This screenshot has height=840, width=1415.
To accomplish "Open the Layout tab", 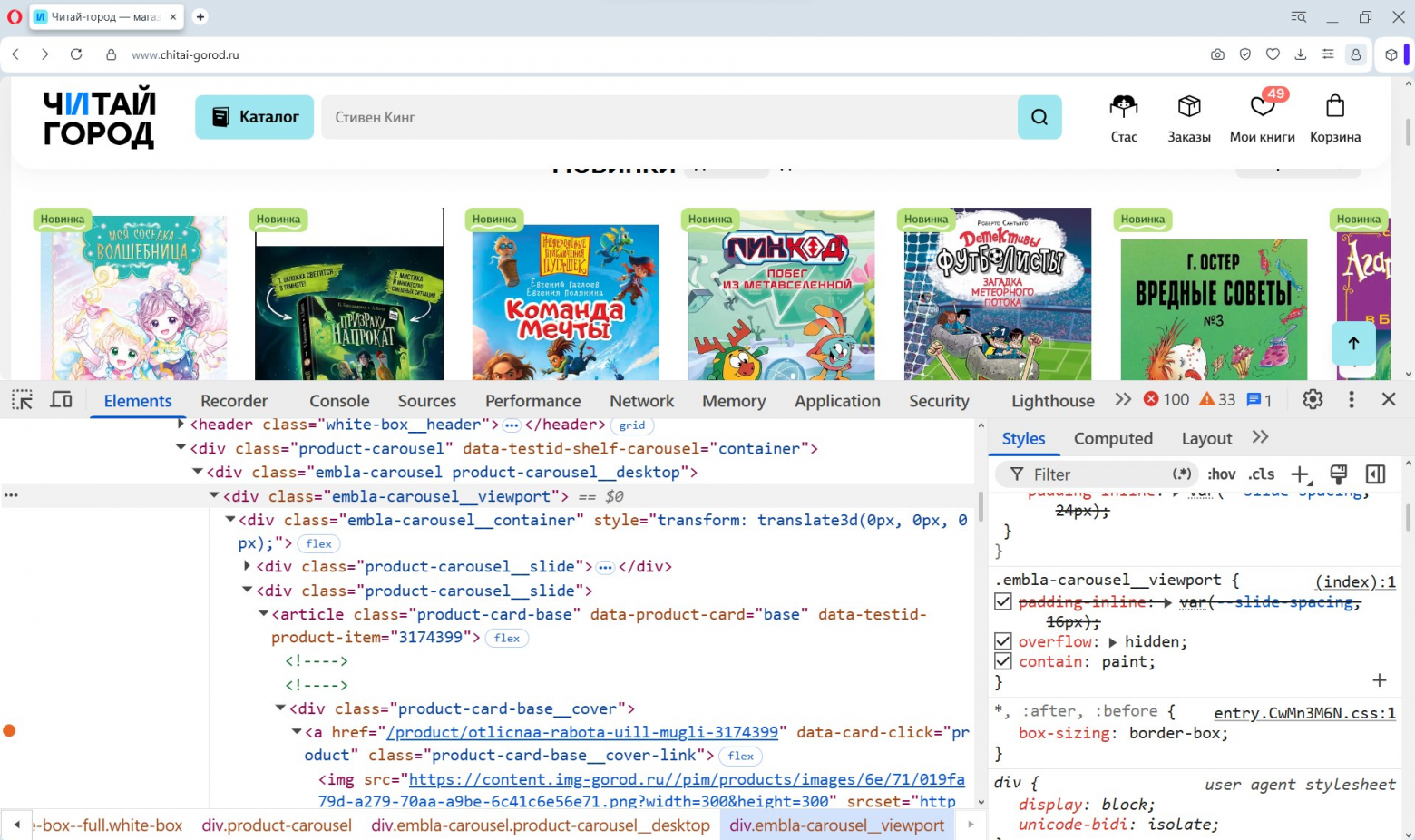I will 1206,438.
